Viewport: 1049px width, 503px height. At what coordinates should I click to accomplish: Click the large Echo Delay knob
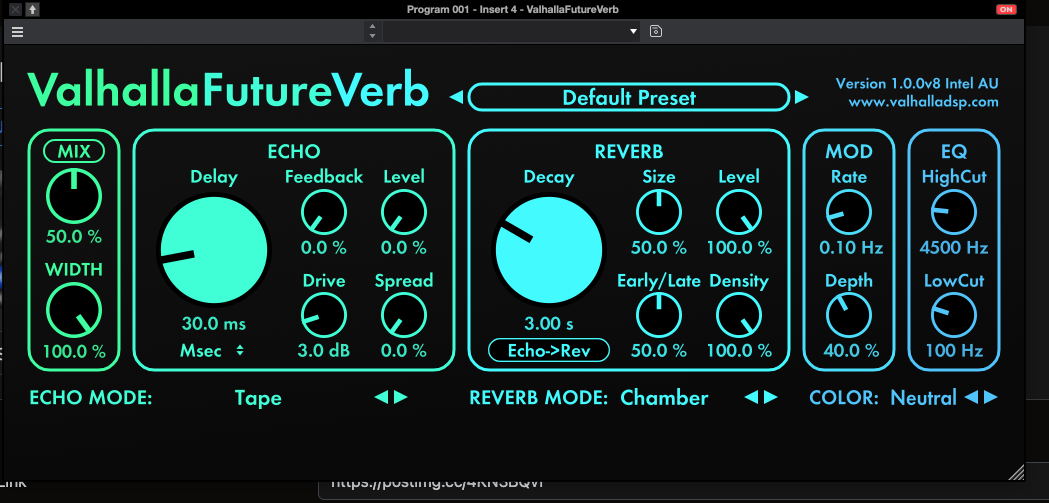click(213, 249)
